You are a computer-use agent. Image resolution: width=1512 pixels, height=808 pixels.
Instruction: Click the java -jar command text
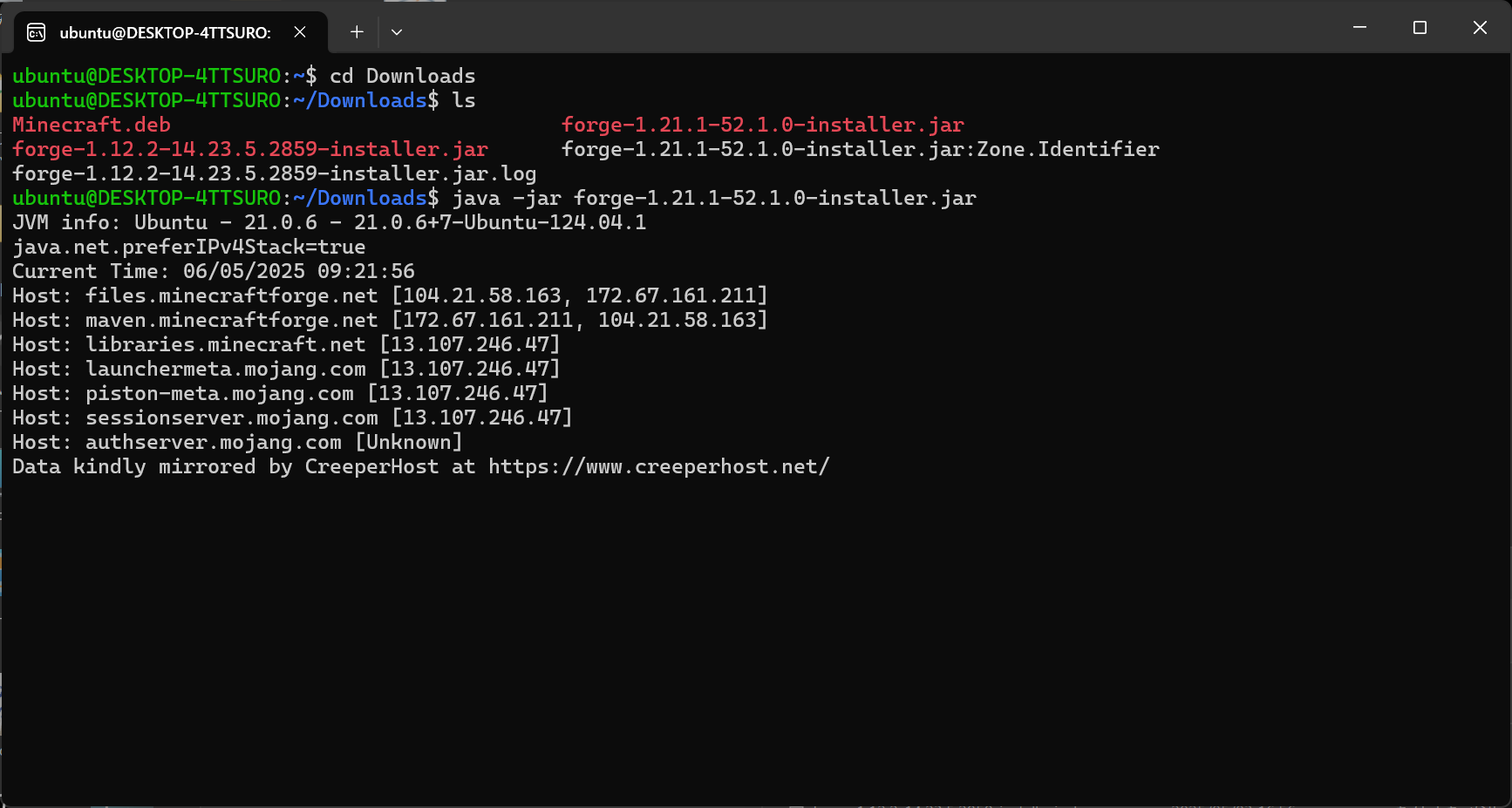point(714,198)
